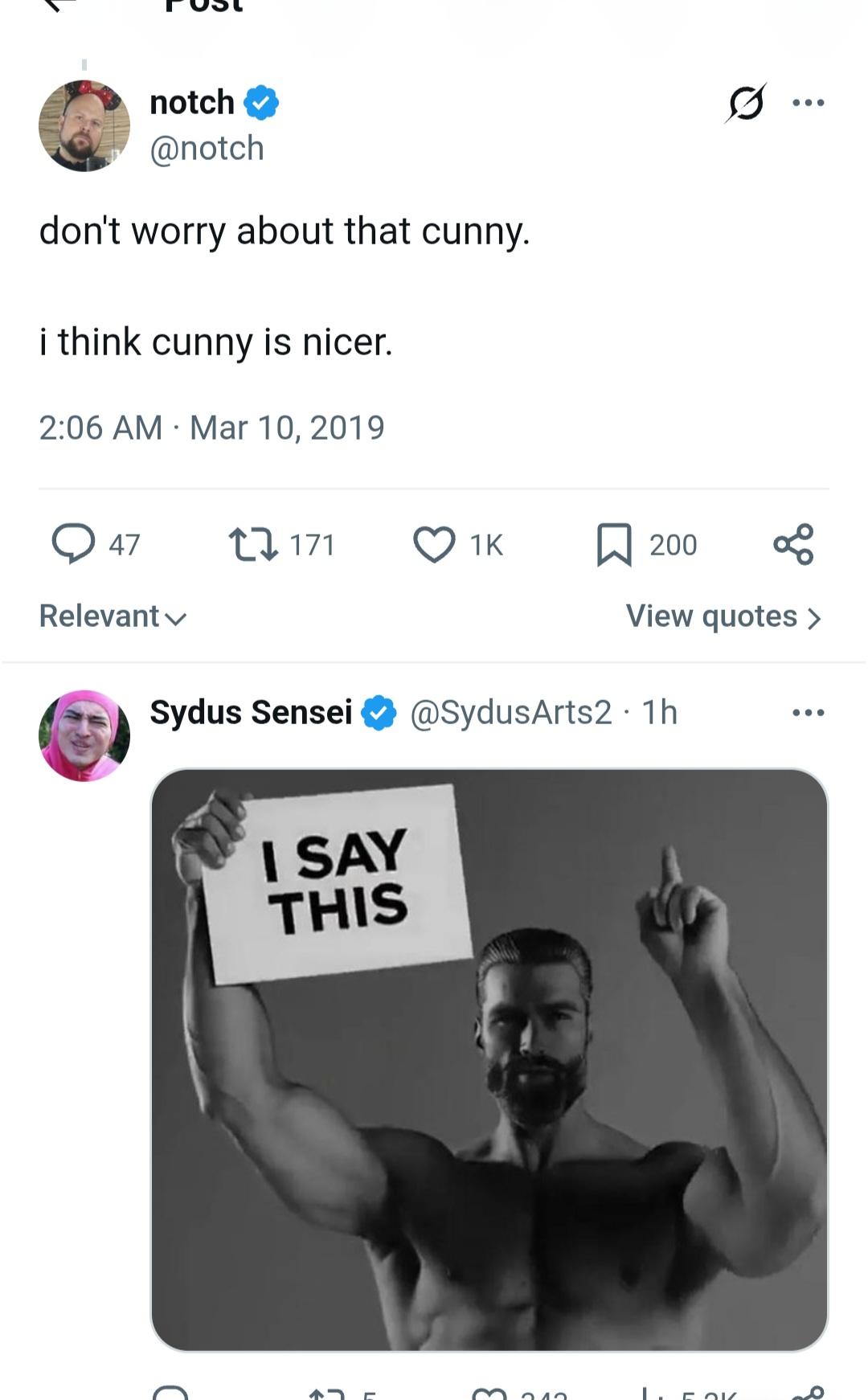Open the View quotes link
The height and width of the screenshot is (1400, 868).
pyautogui.click(x=723, y=616)
